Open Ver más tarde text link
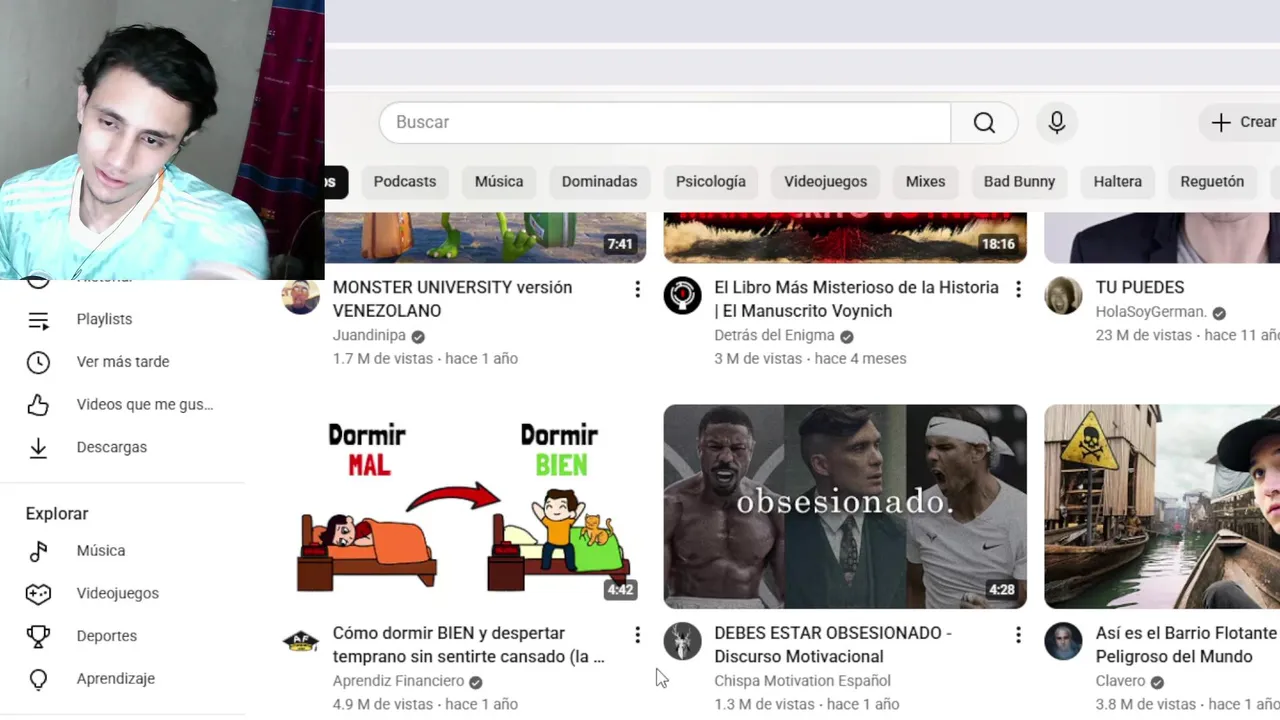Screen dimensions: 1280x720 (x=123, y=362)
